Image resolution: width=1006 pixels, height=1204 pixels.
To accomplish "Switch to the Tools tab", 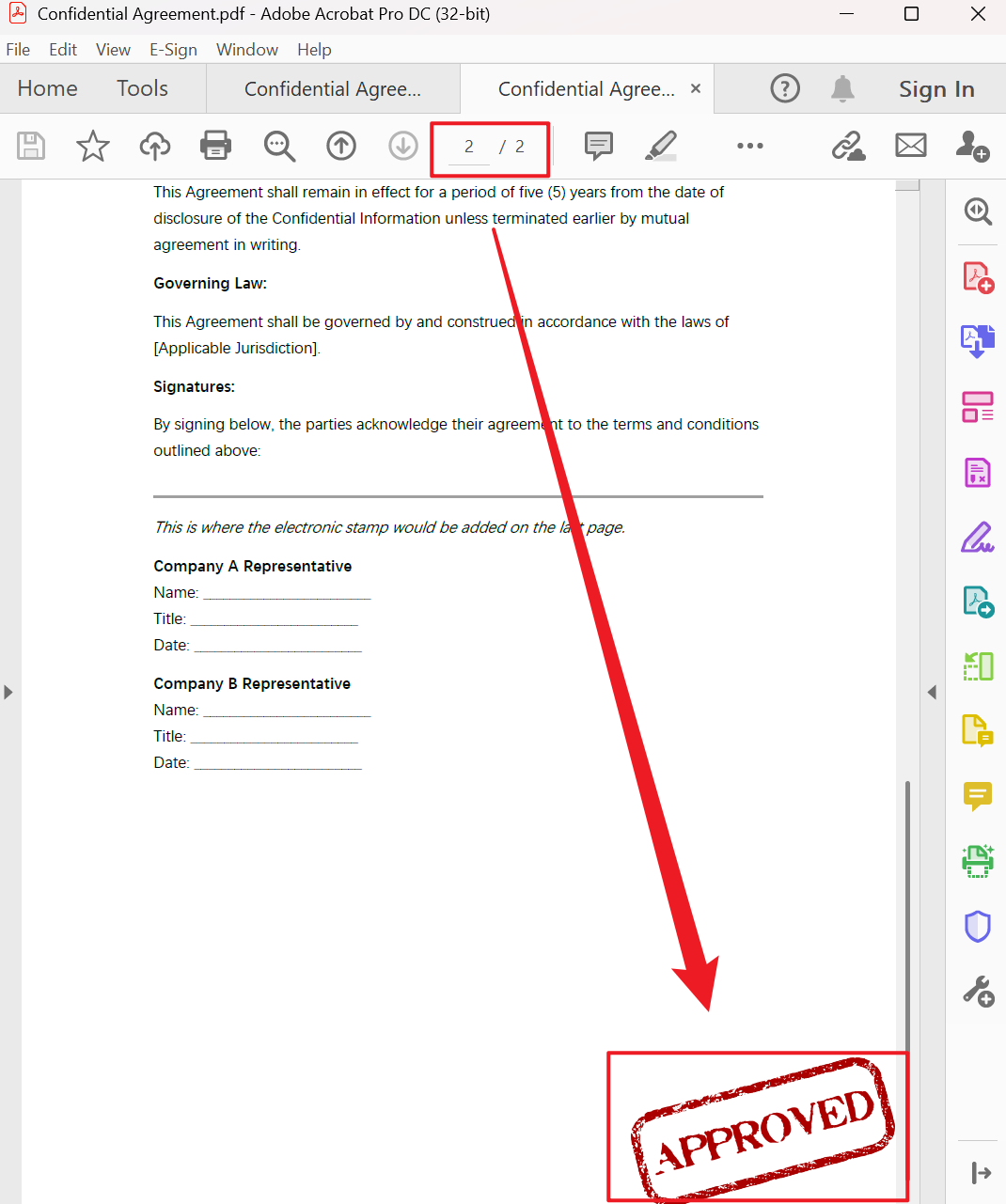I will tap(142, 88).
